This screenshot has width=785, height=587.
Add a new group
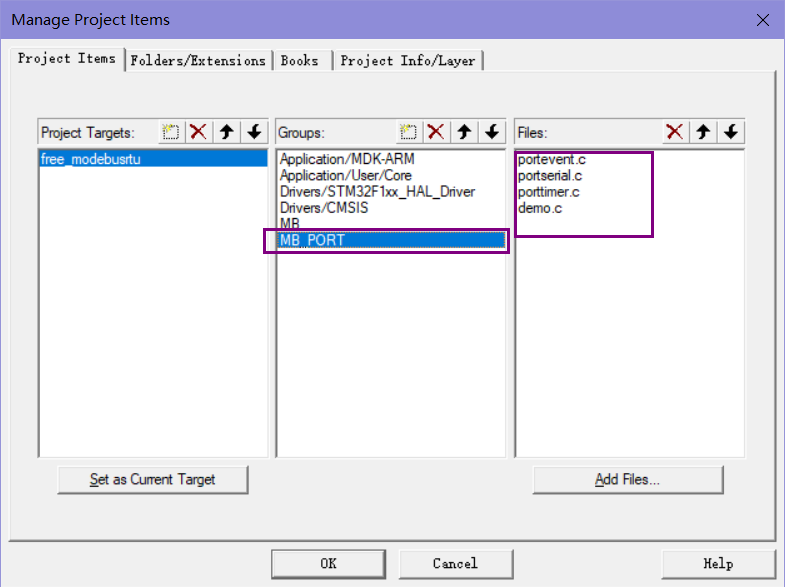click(409, 132)
